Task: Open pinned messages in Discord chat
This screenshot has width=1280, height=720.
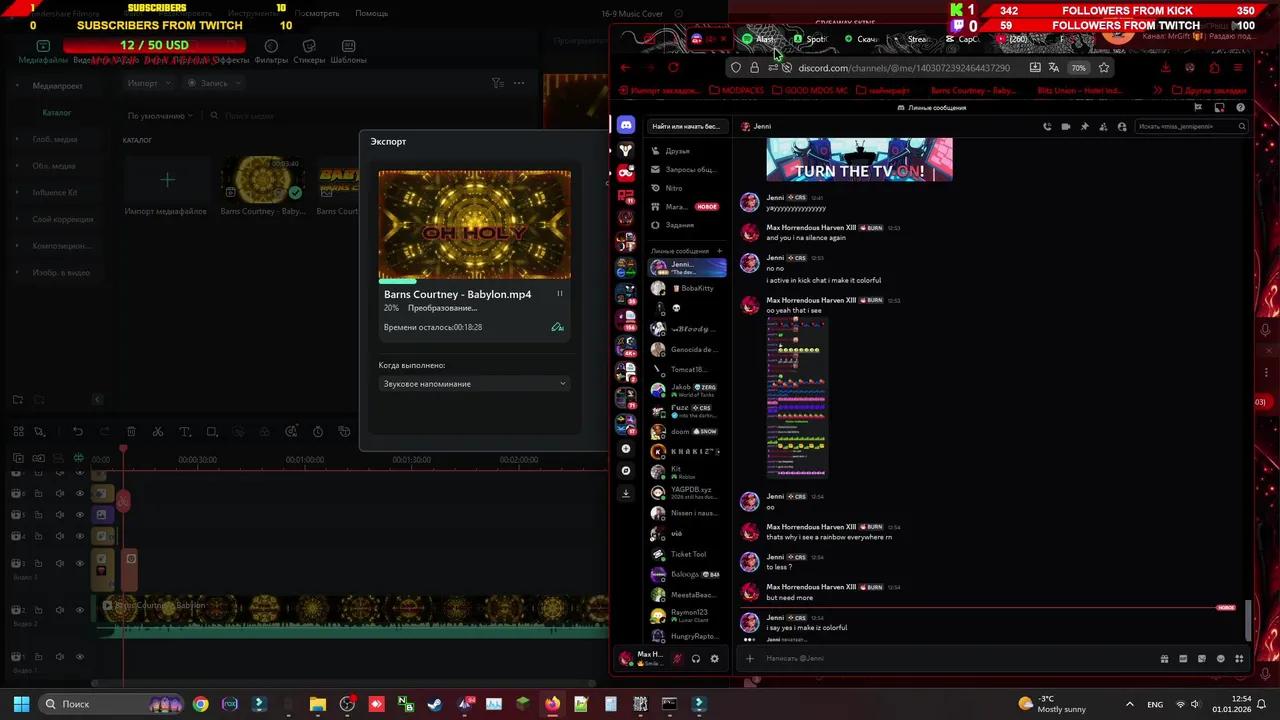Action: [1084, 127]
